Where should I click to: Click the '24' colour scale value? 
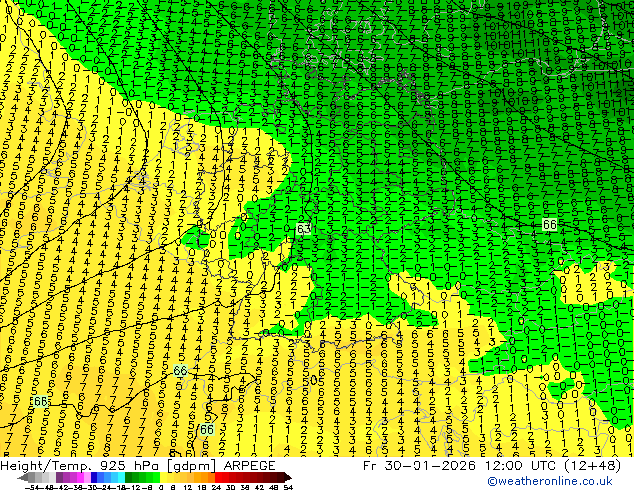tap(216, 487)
